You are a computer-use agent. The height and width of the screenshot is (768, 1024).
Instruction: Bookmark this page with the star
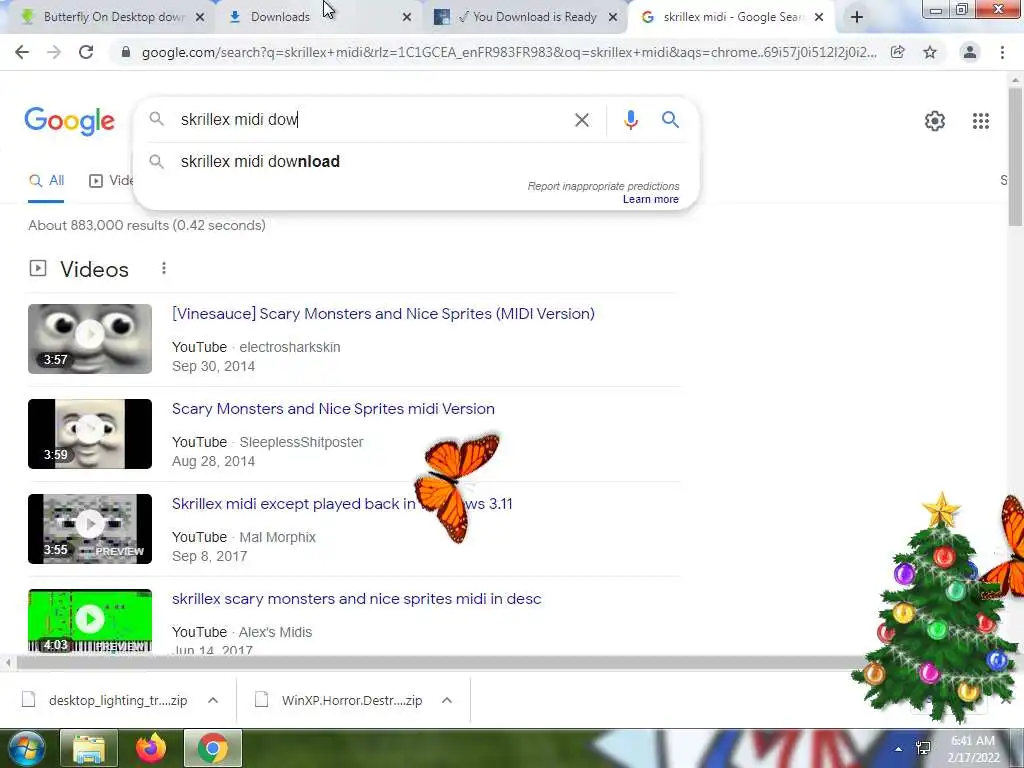930,52
